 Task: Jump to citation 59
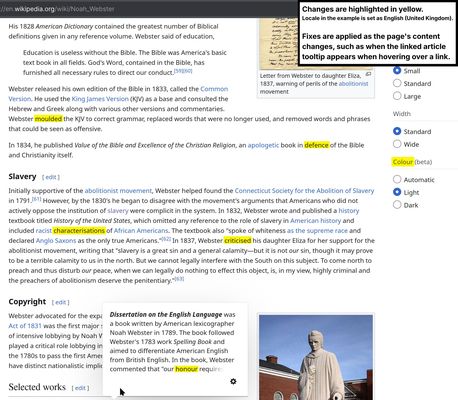tap(179, 71)
